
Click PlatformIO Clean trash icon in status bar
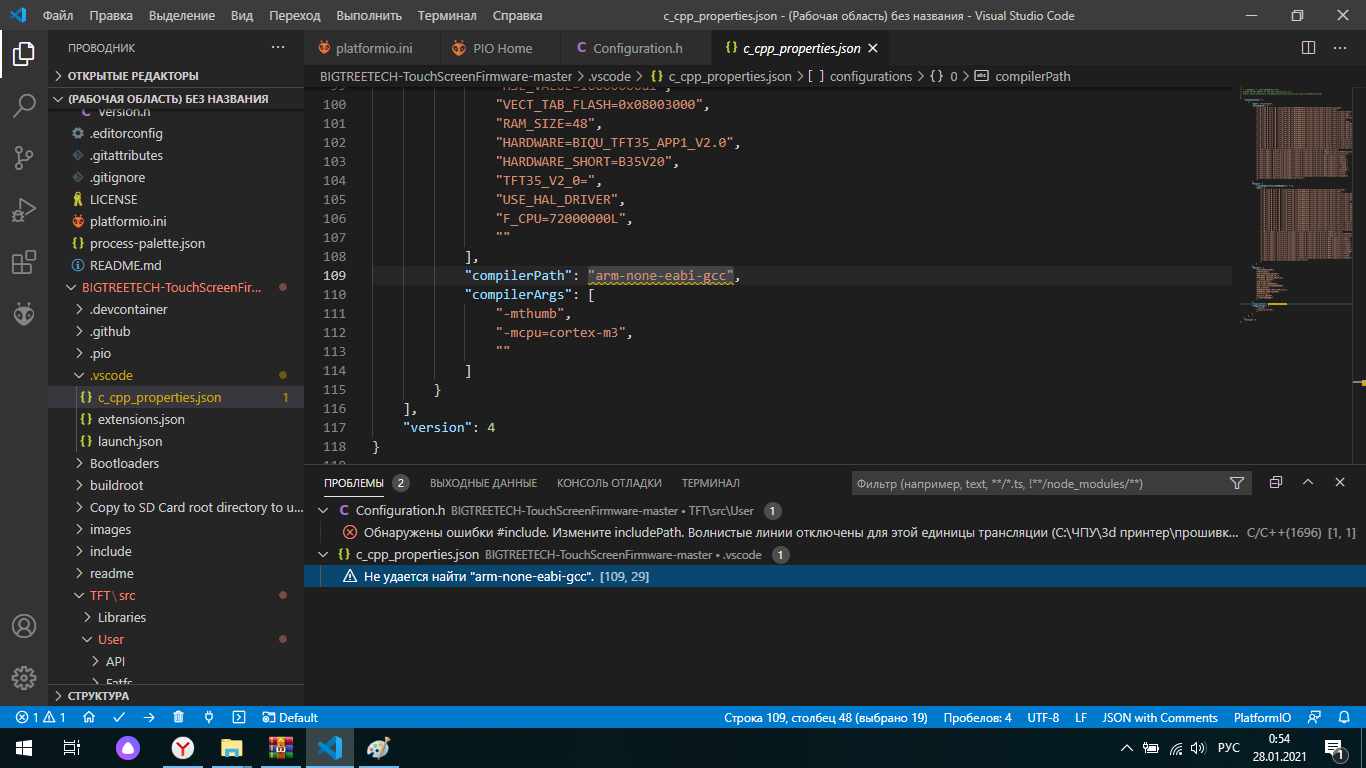179,717
